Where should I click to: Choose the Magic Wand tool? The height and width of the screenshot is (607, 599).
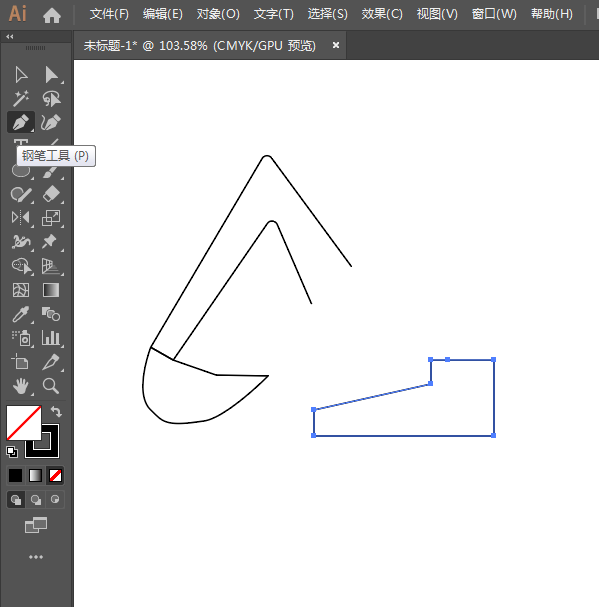click(21, 99)
